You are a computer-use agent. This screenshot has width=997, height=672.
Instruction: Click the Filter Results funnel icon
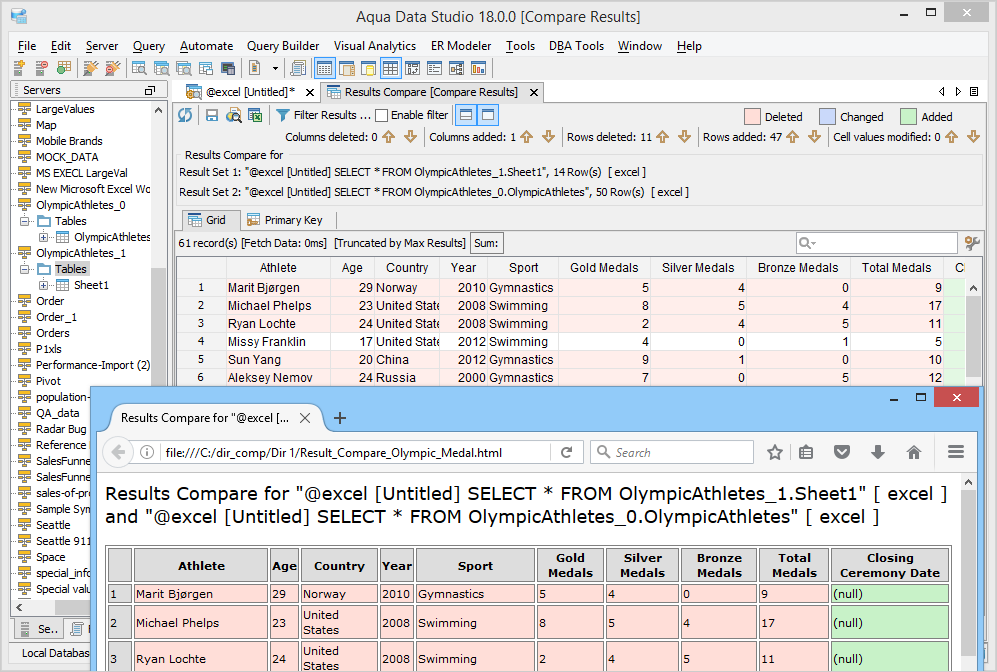283,116
